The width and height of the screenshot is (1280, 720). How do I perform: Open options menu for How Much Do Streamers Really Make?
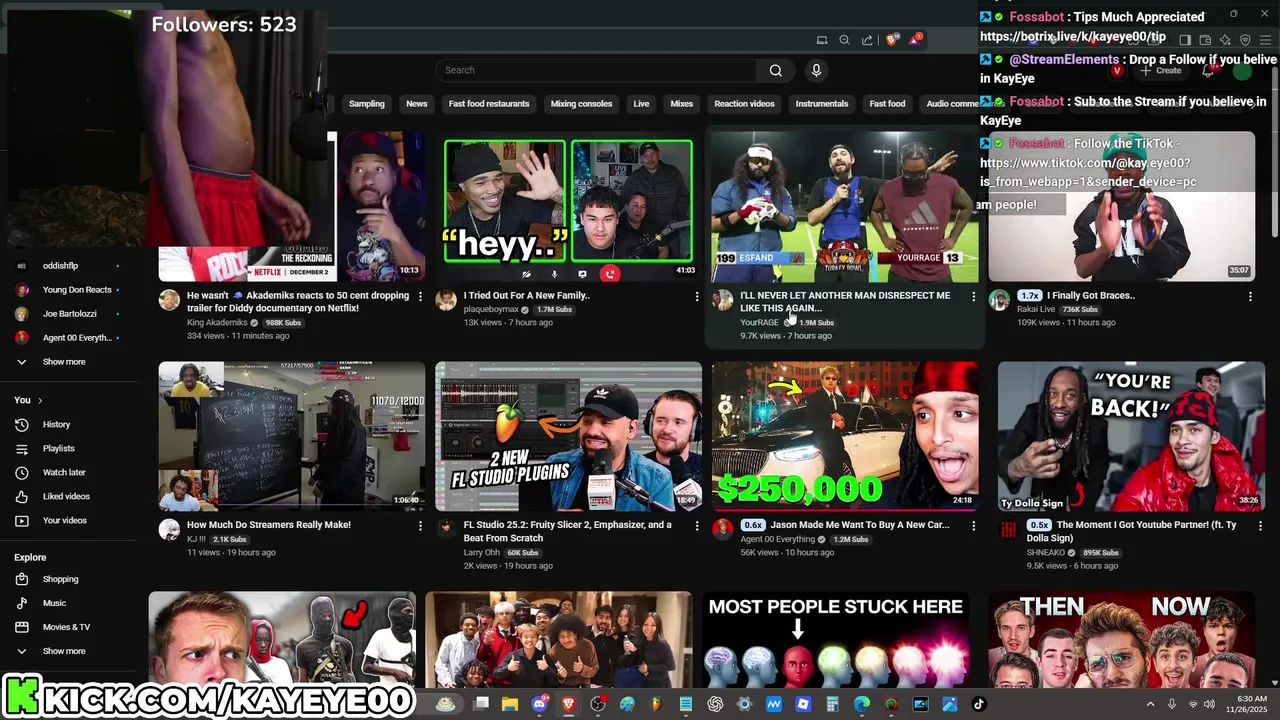point(420,525)
